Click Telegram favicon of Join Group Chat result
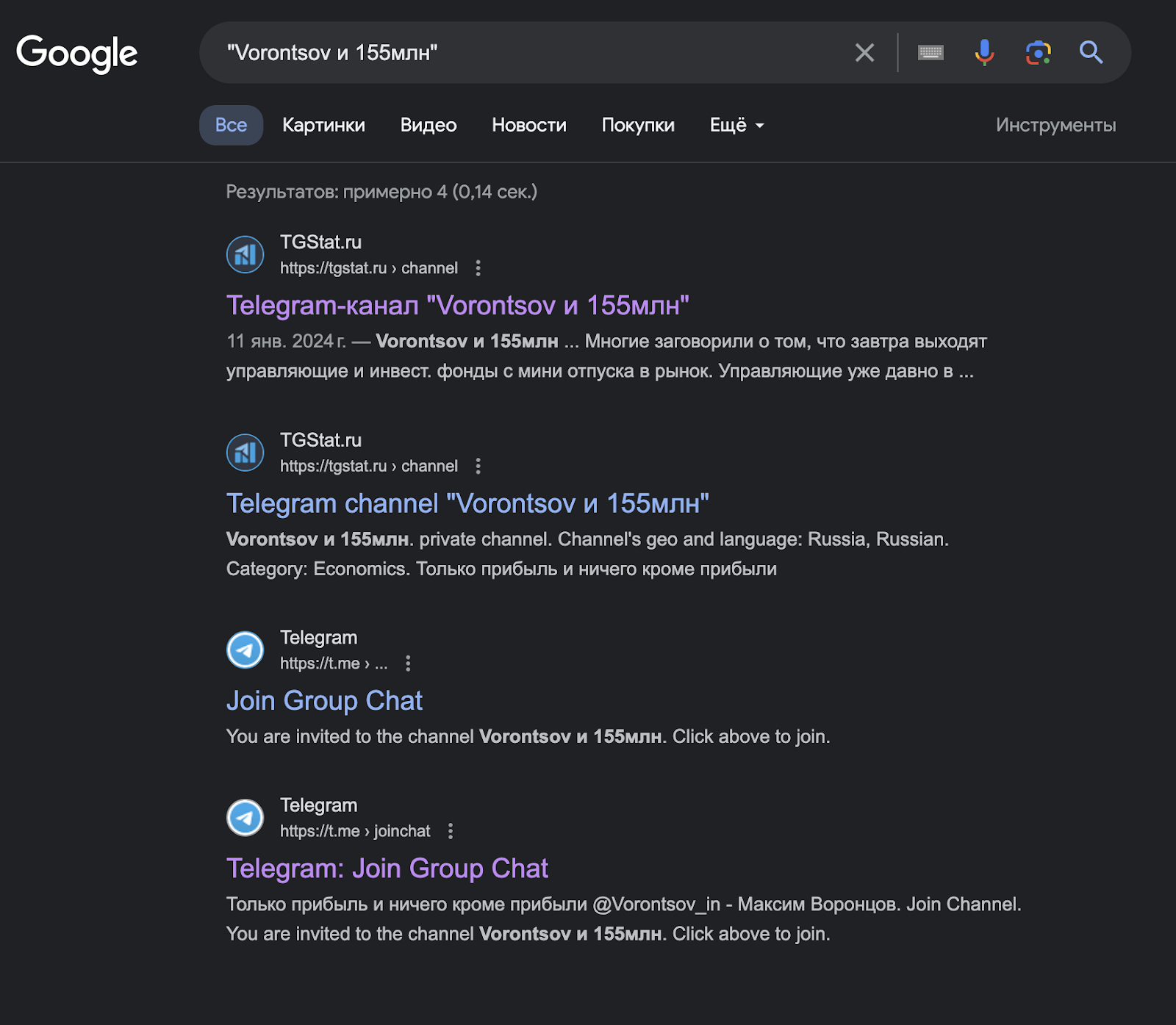Image resolution: width=1176 pixels, height=1025 pixels. [x=245, y=650]
